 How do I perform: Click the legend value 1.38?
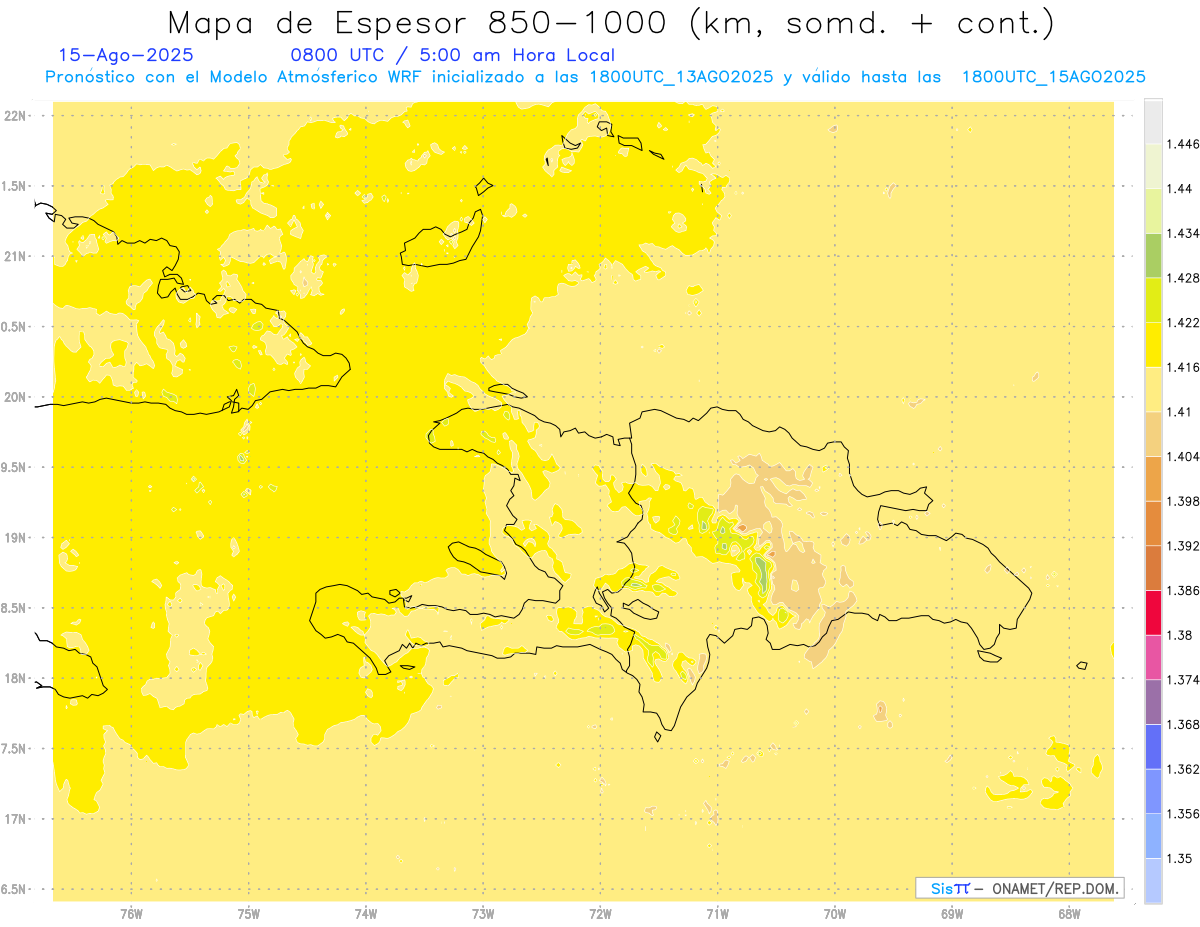point(1180,635)
